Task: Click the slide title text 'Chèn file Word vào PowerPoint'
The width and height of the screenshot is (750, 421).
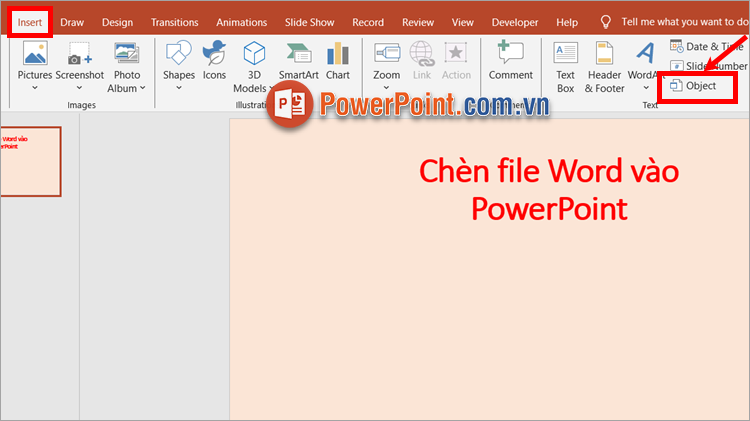Action: coord(549,190)
